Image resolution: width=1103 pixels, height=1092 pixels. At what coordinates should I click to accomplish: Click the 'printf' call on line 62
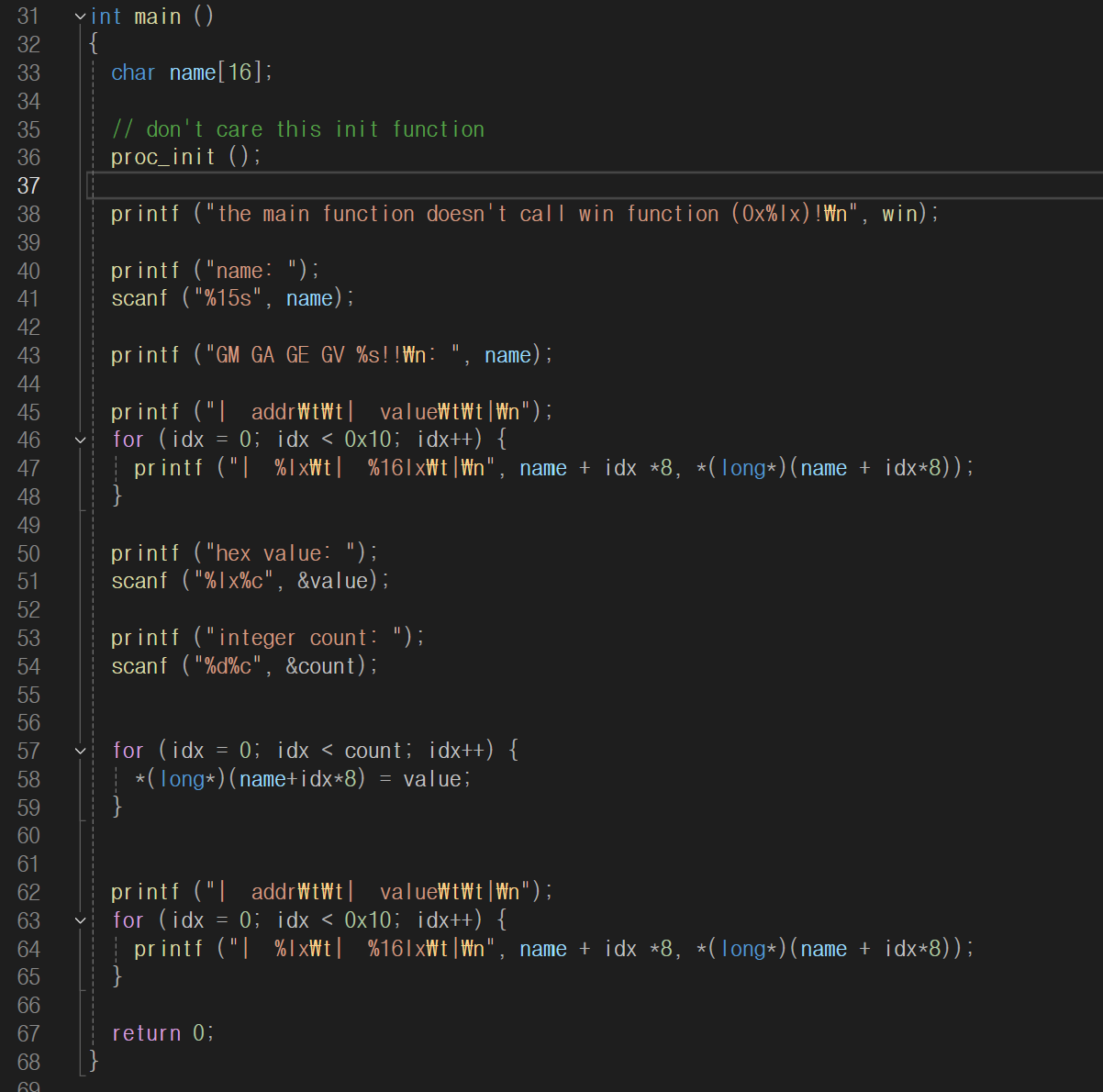click(145, 892)
